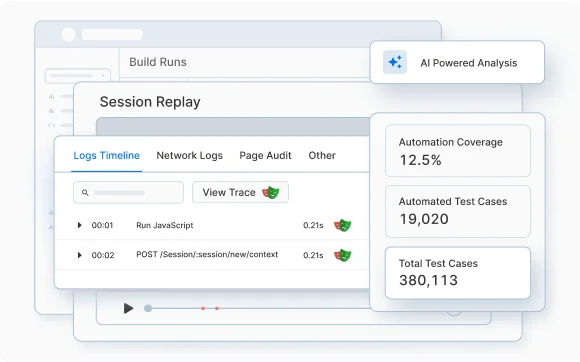Image resolution: width=580 pixels, height=362 pixels.
Task: Click the first bar chart sidebar icon
Action: [x=51, y=97]
